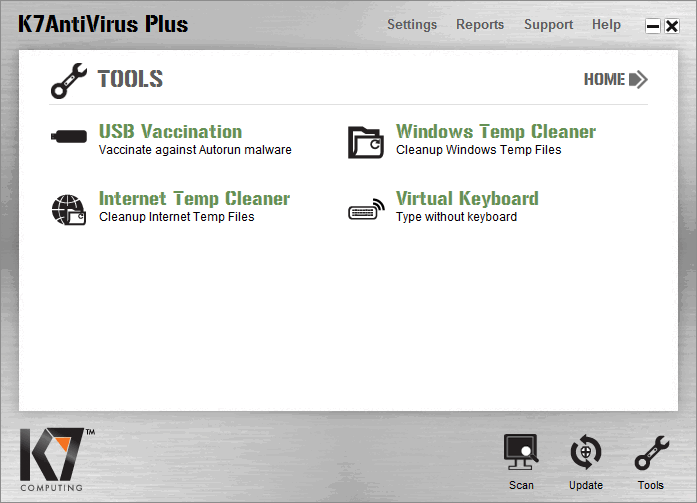This screenshot has height=503, width=697.
Task: Click the Windows Temp Cleaner folder icon
Action: click(365, 142)
